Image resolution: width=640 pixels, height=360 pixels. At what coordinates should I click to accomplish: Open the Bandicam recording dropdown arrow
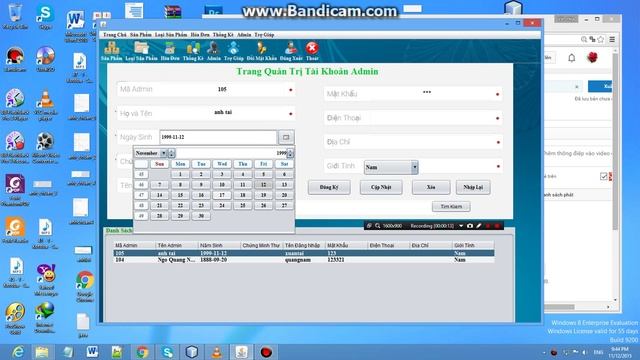pyautogui.click(x=461, y=226)
